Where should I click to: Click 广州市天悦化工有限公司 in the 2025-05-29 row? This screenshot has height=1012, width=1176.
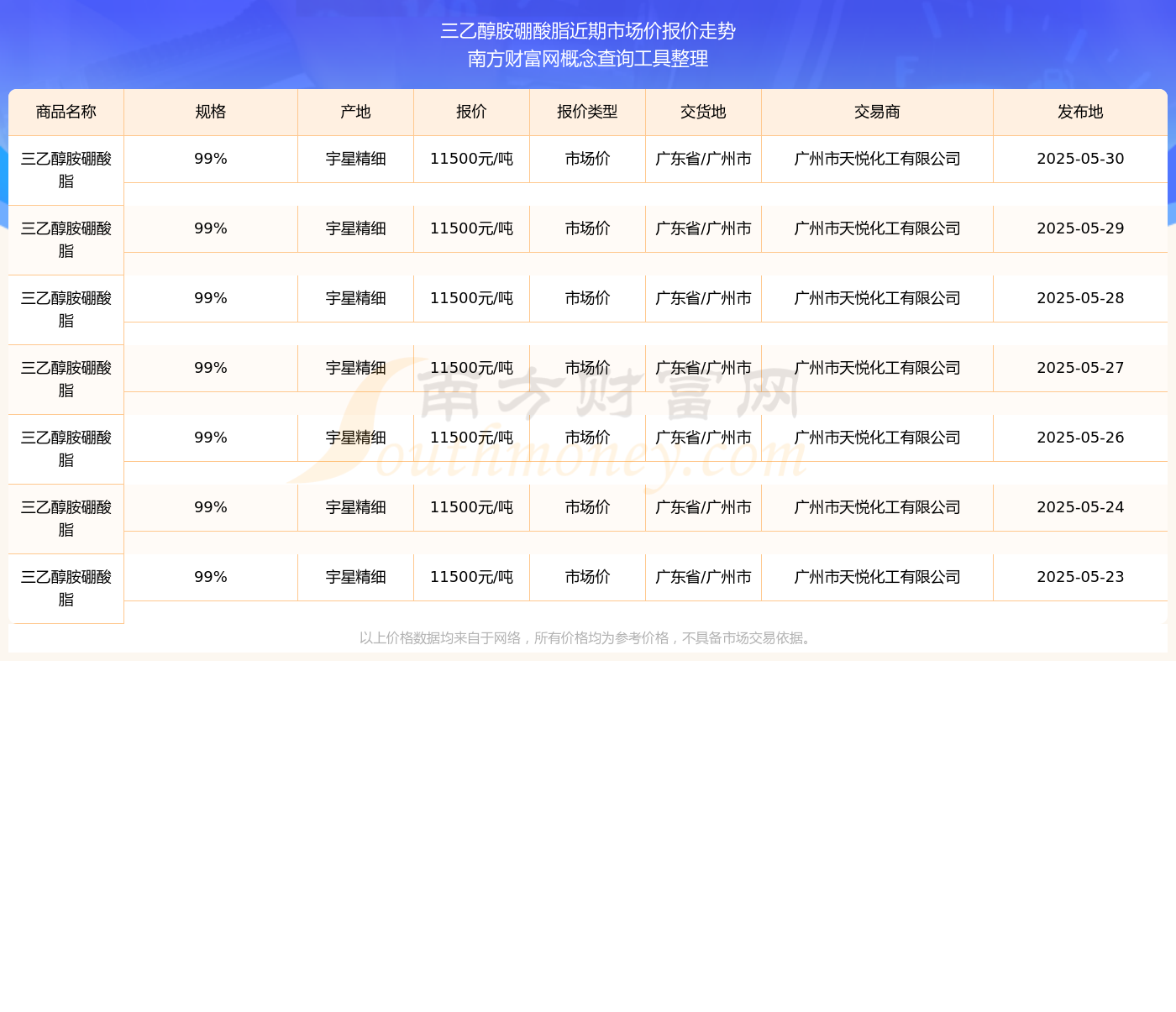pyautogui.click(x=878, y=228)
